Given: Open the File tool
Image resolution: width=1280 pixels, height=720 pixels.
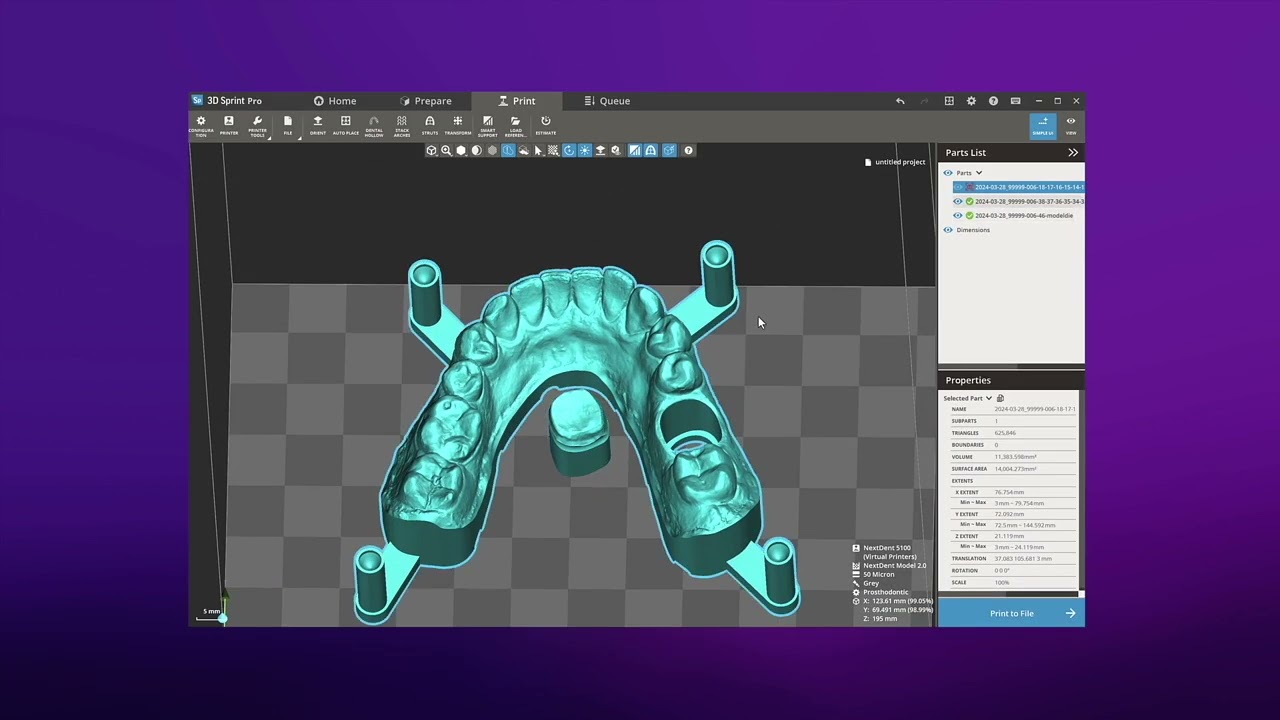Looking at the screenshot, I should [x=288, y=125].
